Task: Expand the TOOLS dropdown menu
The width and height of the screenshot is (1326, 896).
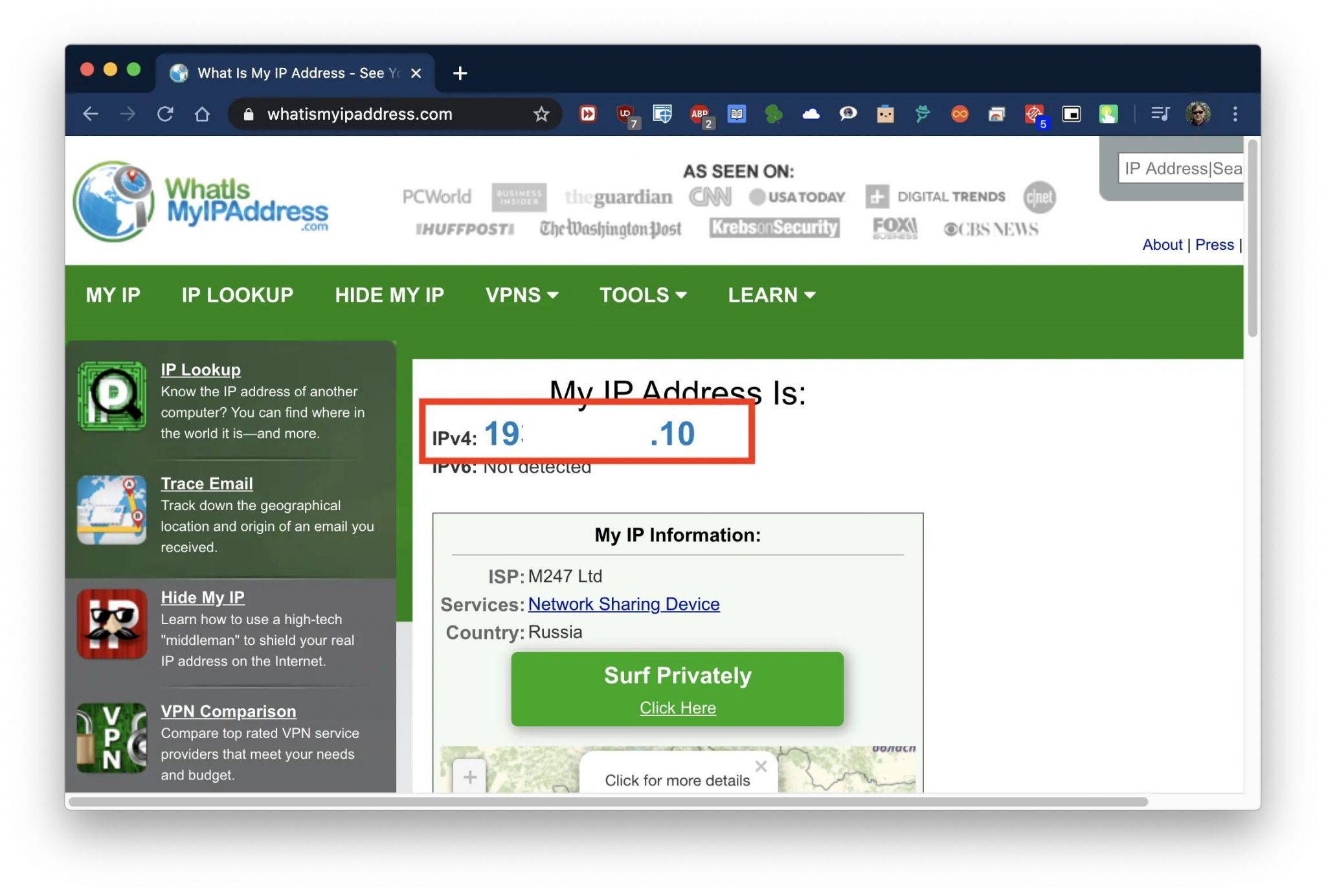Action: [643, 295]
